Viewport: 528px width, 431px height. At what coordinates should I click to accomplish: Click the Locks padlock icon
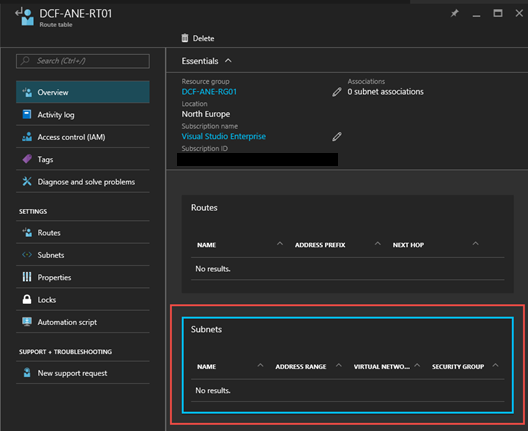coord(27,299)
